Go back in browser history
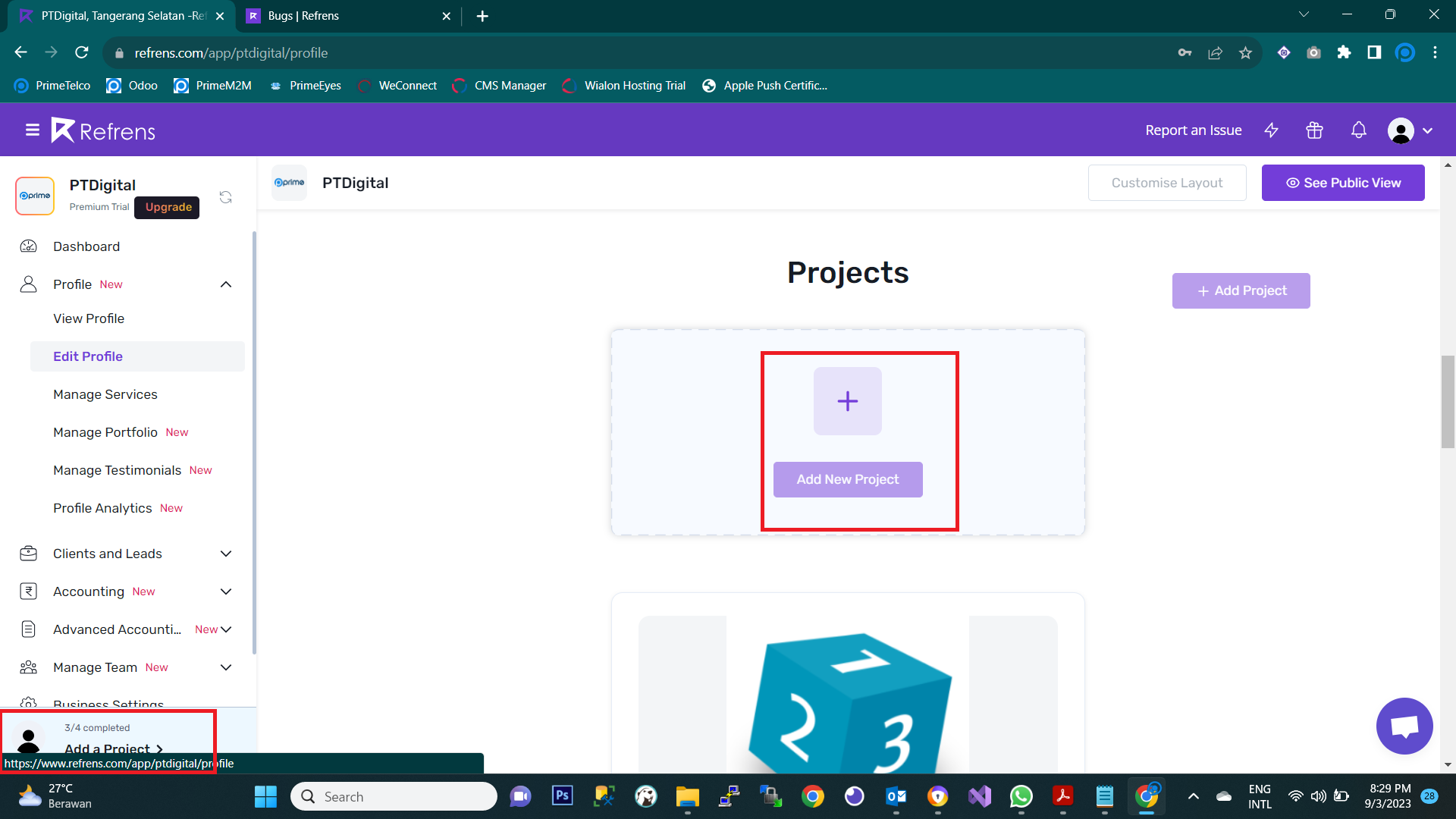1456x819 pixels. point(21,52)
